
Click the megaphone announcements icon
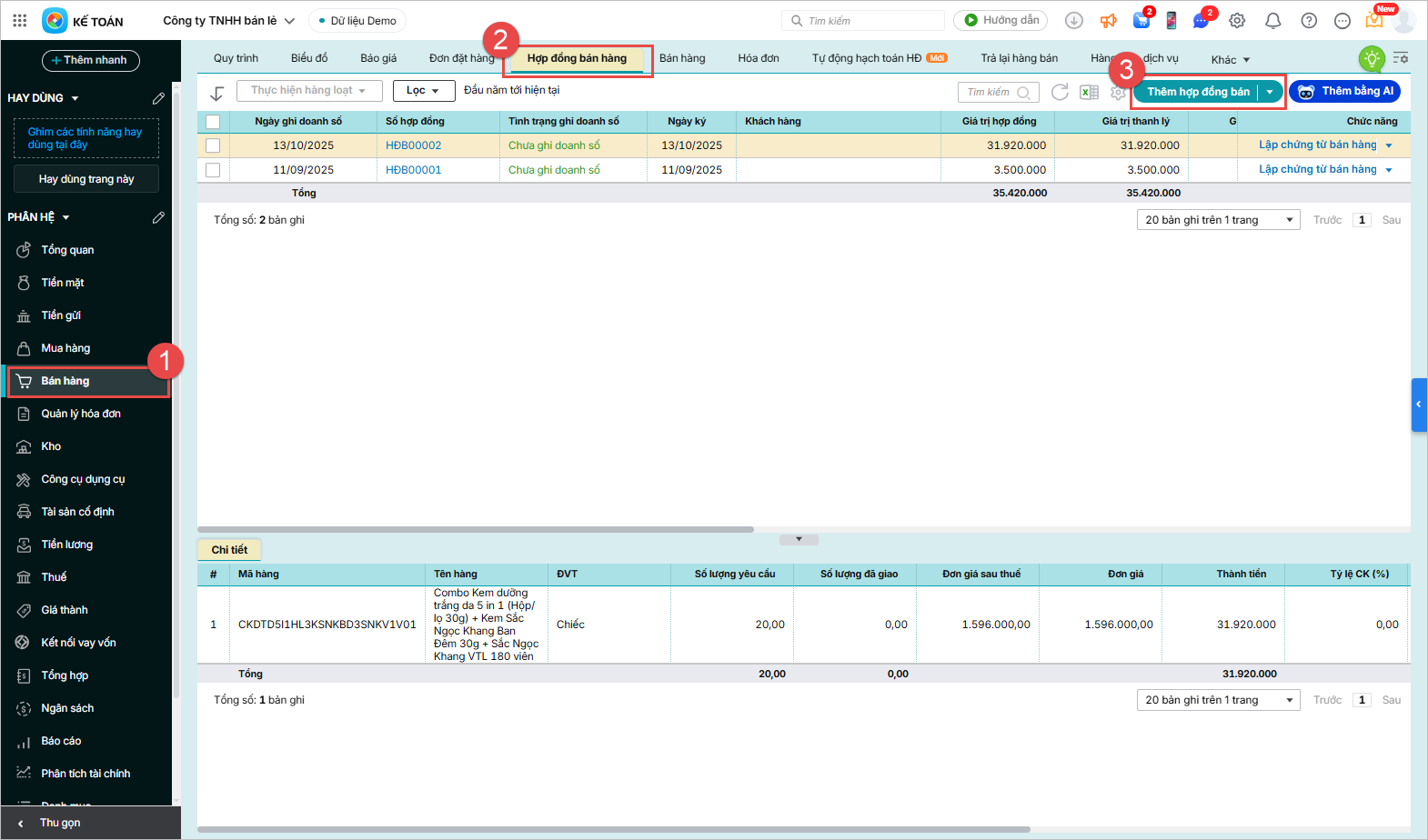(x=1108, y=20)
